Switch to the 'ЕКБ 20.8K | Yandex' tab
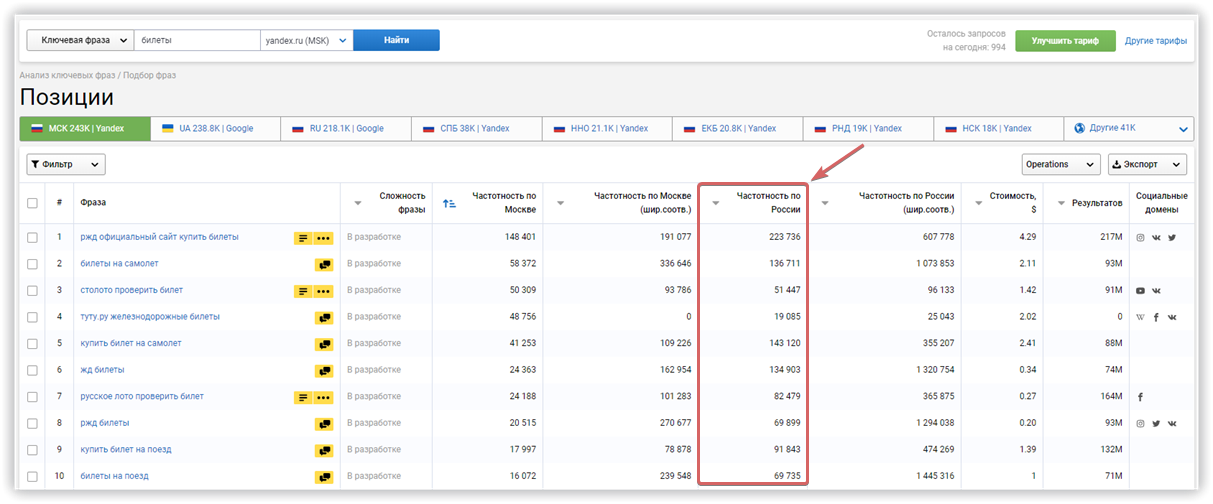The width and height of the screenshot is (1213, 504). pyautogui.click(x=737, y=128)
